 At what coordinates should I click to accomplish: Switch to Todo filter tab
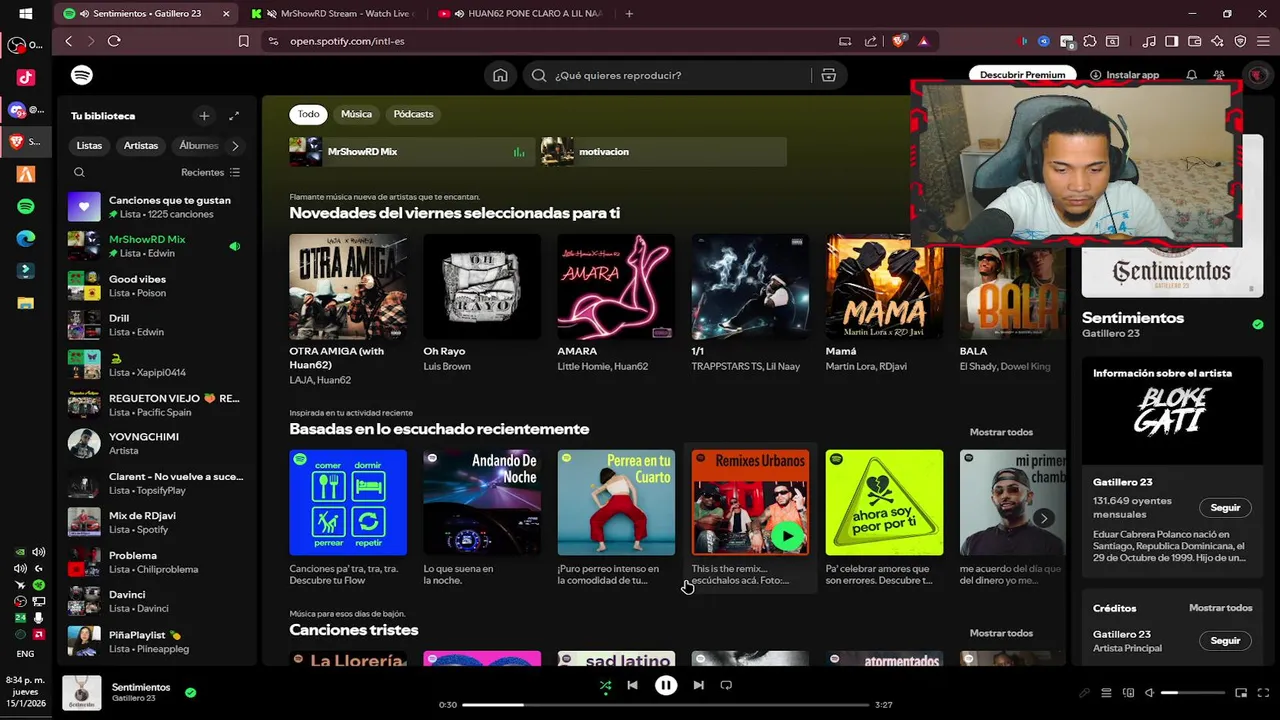pyautogui.click(x=309, y=114)
